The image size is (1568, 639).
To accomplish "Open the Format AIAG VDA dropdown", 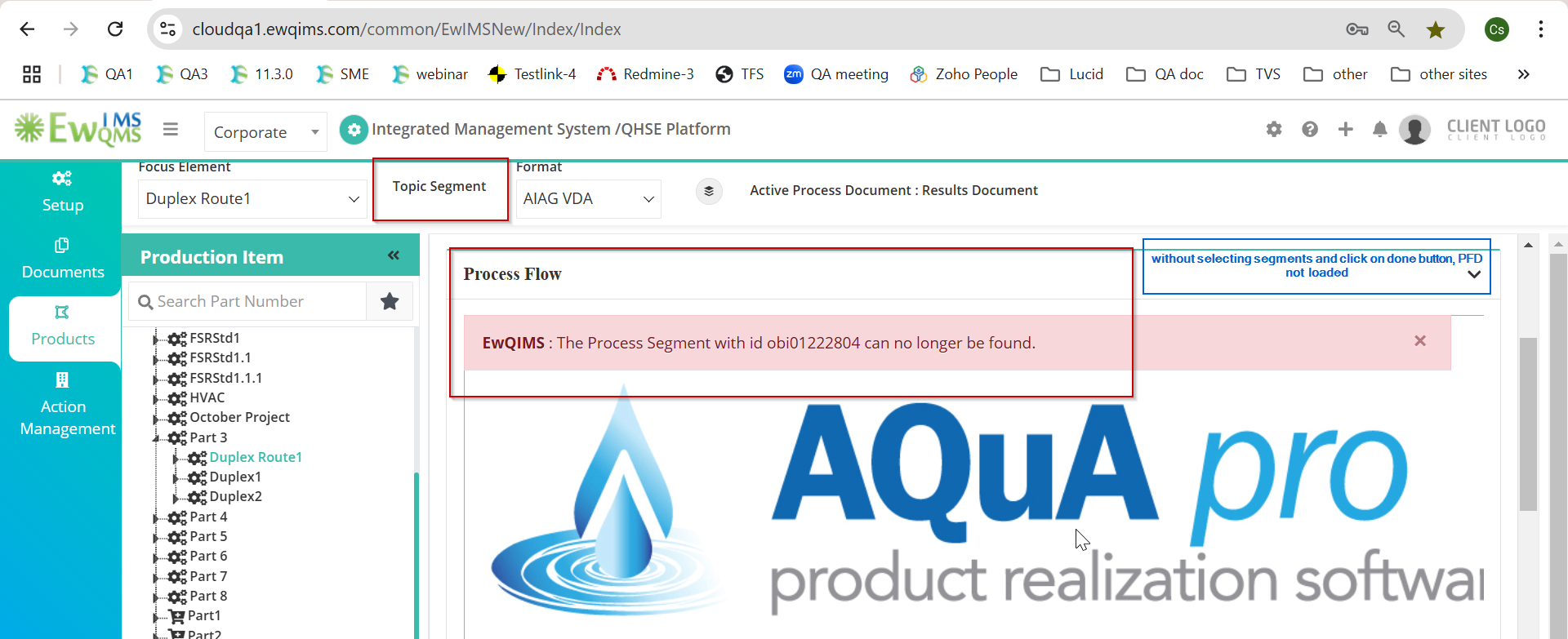I will point(588,199).
